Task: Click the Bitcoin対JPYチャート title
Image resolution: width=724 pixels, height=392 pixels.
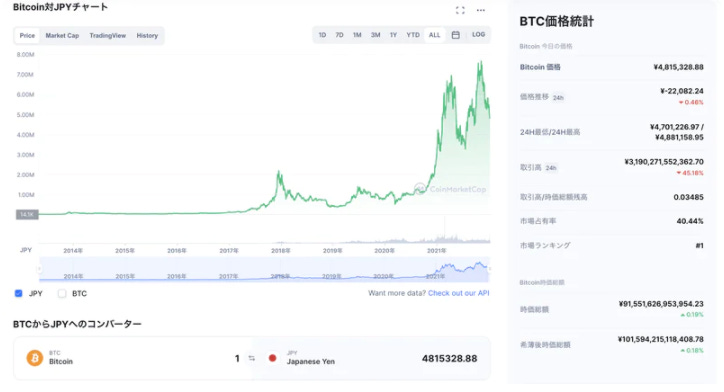Action: click(60, 7)
